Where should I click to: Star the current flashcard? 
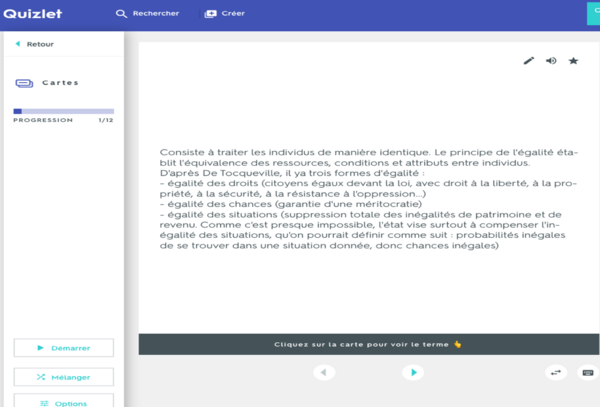[573, 61]
